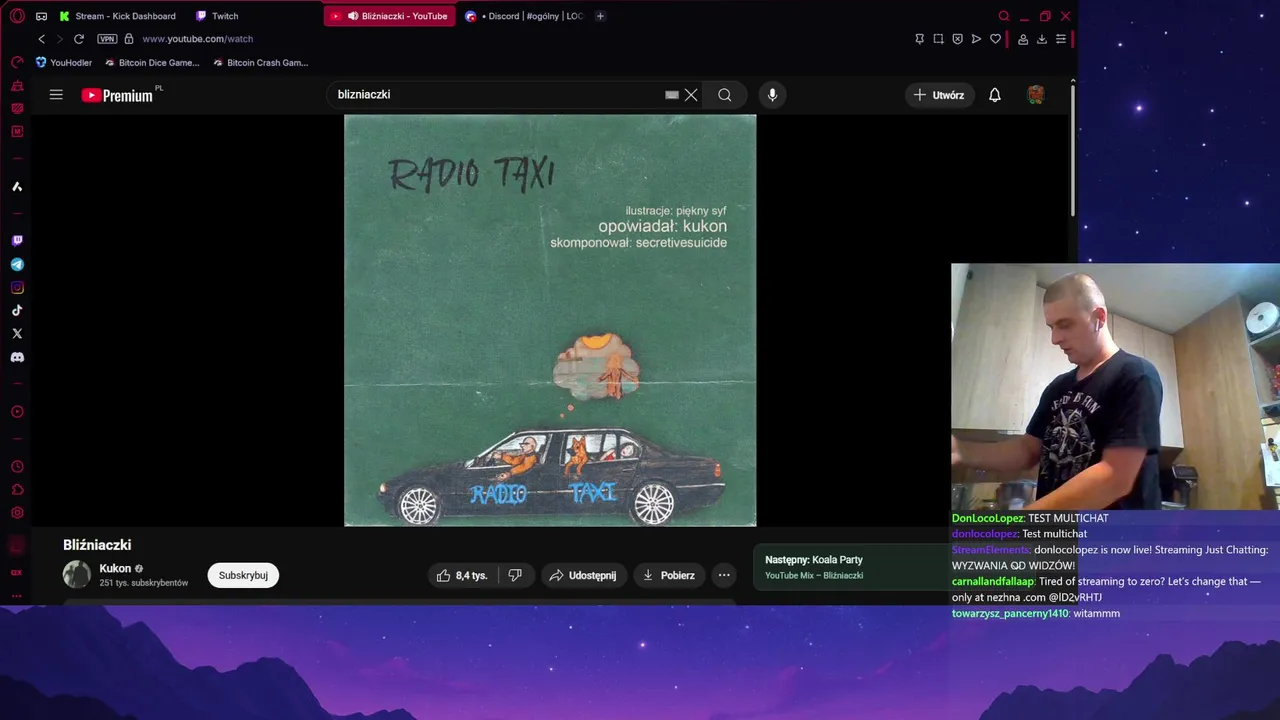Image resolution: width=1280 pixels, height=720 pixels.
Task: Click the YouTube page scrollbar
Action: (x=1072, y=150)
